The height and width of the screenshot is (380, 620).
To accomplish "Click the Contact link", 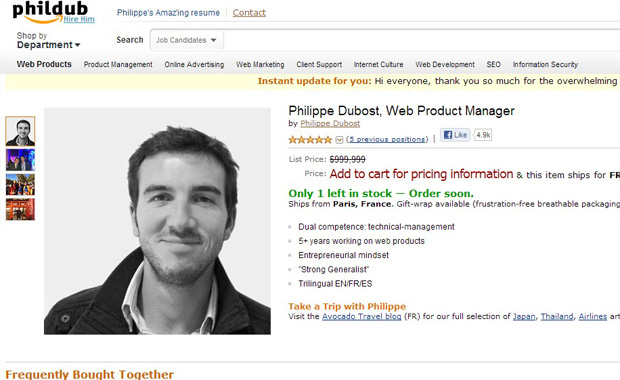I will click(x=249, y=13).
